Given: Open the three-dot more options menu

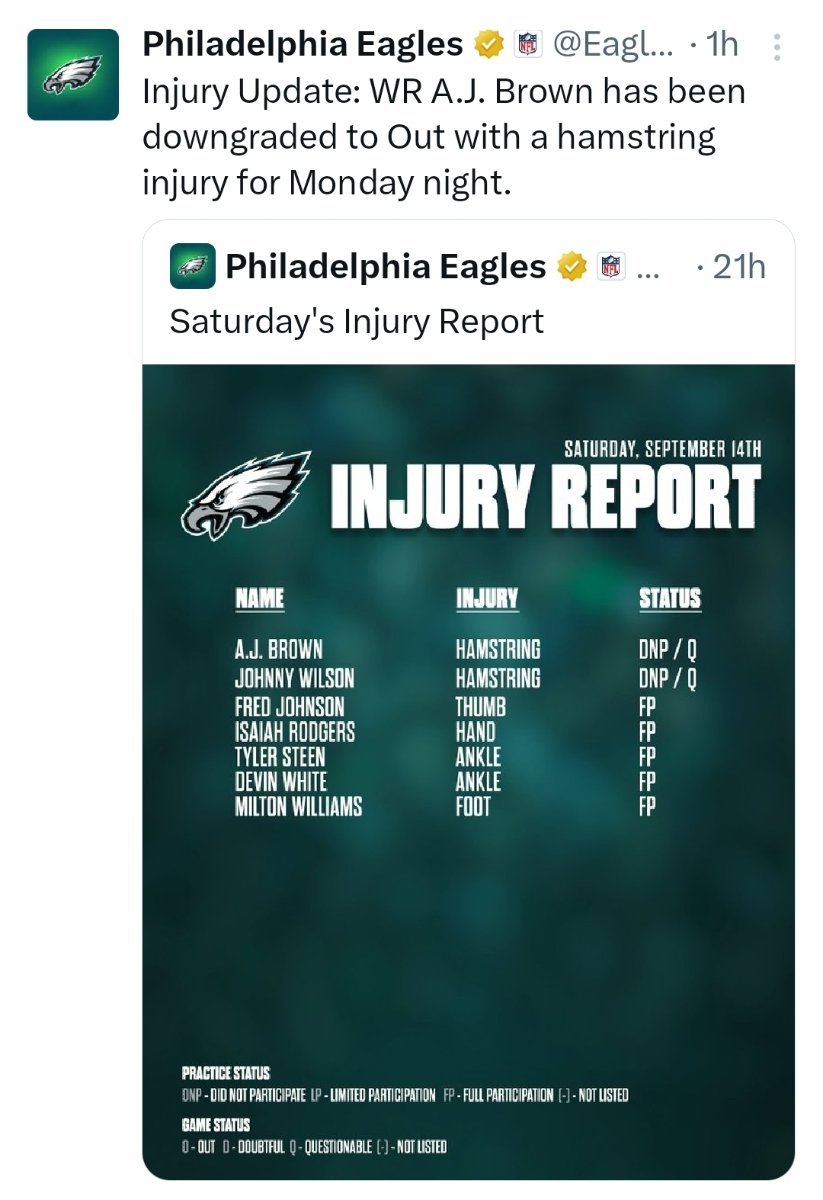Looking at the screenshot, I should click(779, 46).
